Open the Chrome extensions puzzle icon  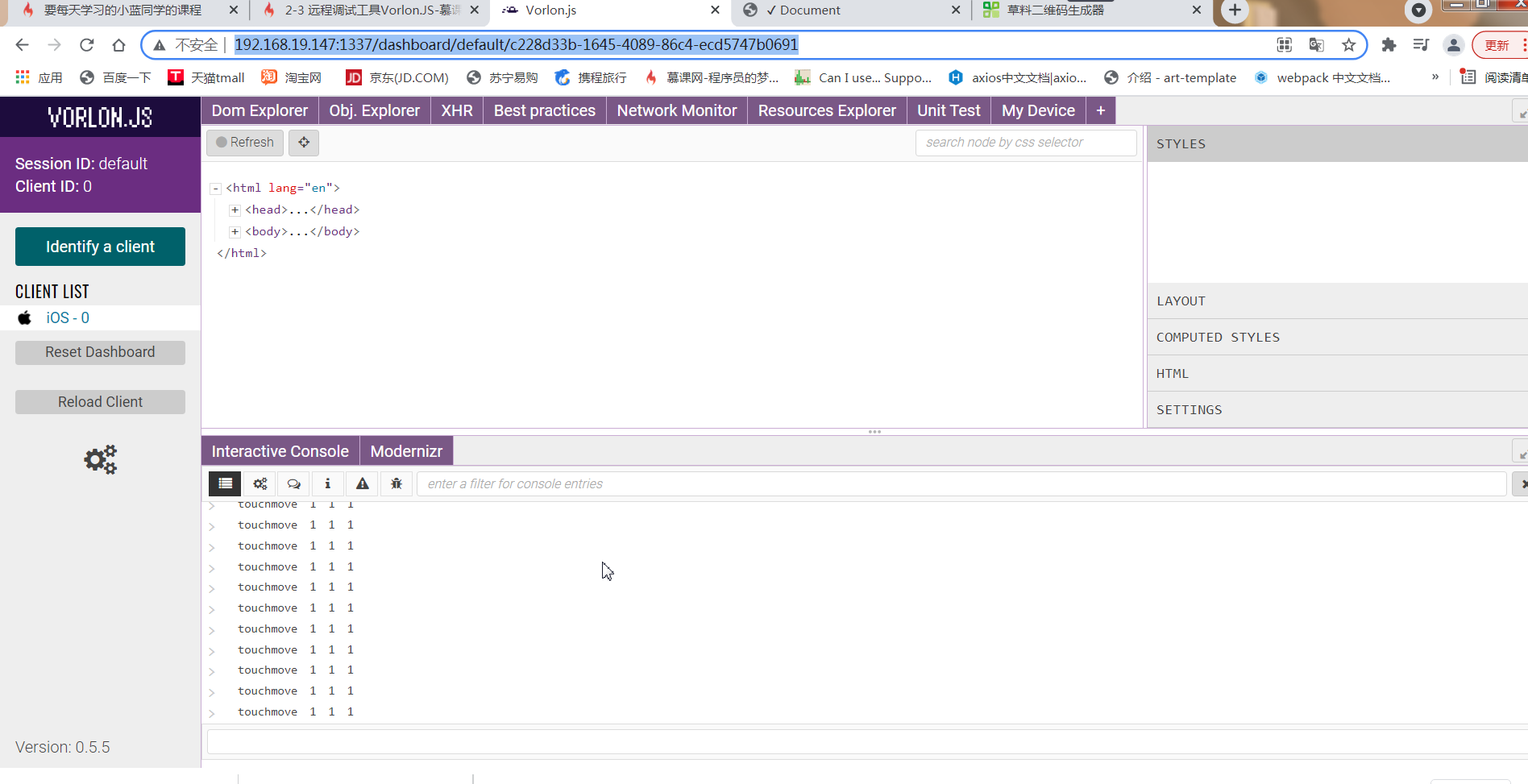coord(1389,45)
